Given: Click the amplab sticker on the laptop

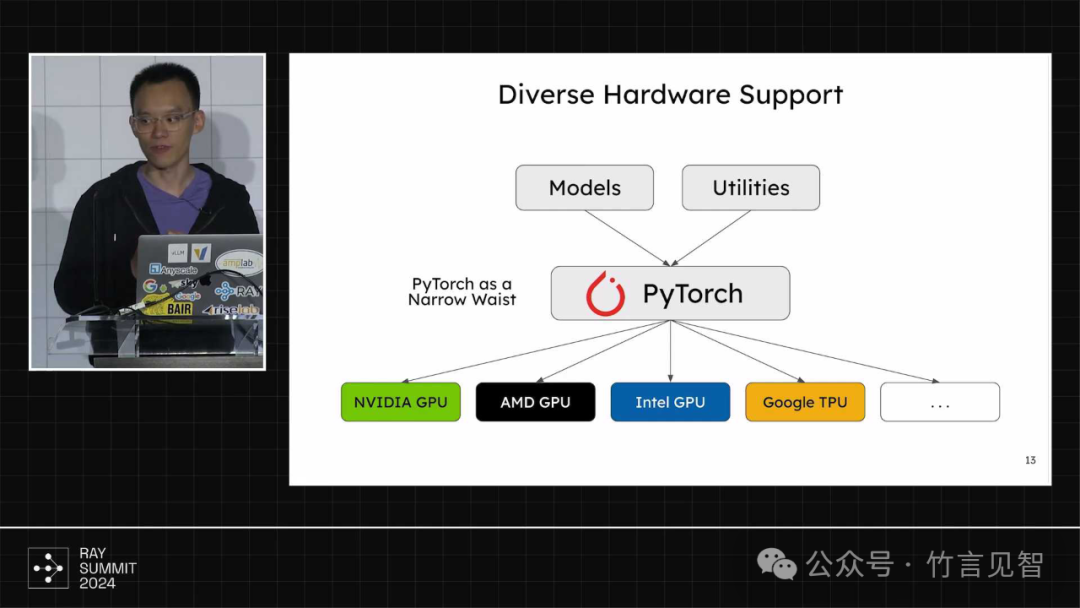Looking at the screenshot, I should (x=238, y=262).
